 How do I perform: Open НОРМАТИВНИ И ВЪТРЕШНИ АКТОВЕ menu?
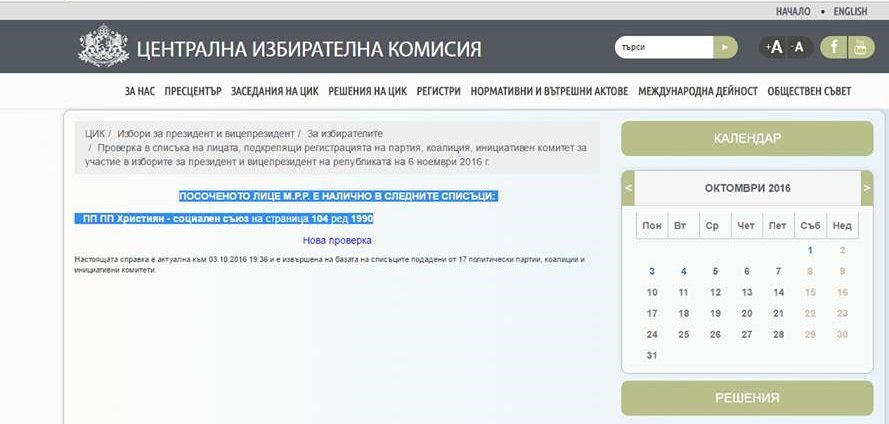point(549,91)
